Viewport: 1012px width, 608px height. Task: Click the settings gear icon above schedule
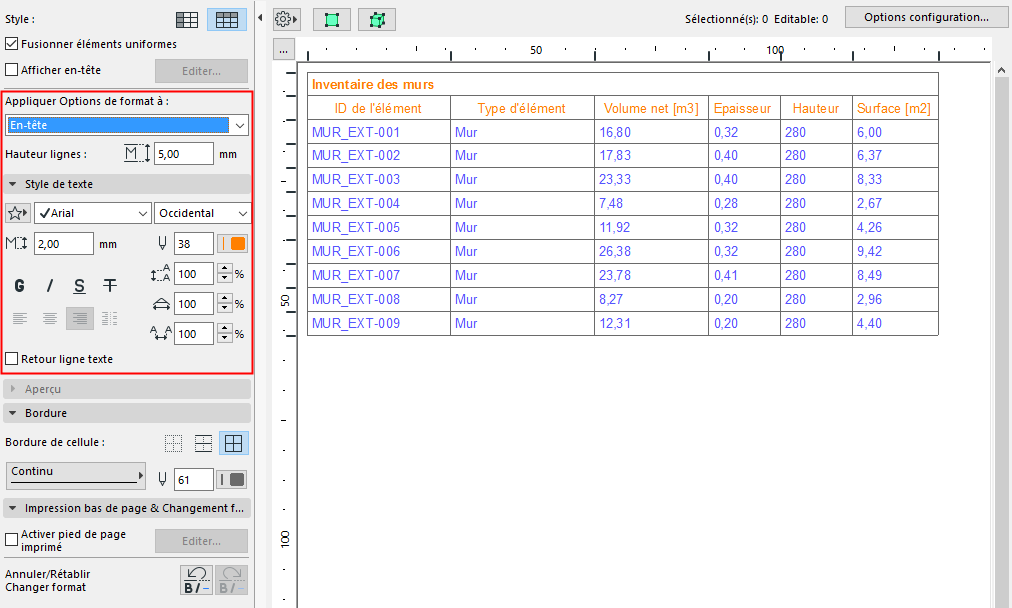click(x=286, y=19)
